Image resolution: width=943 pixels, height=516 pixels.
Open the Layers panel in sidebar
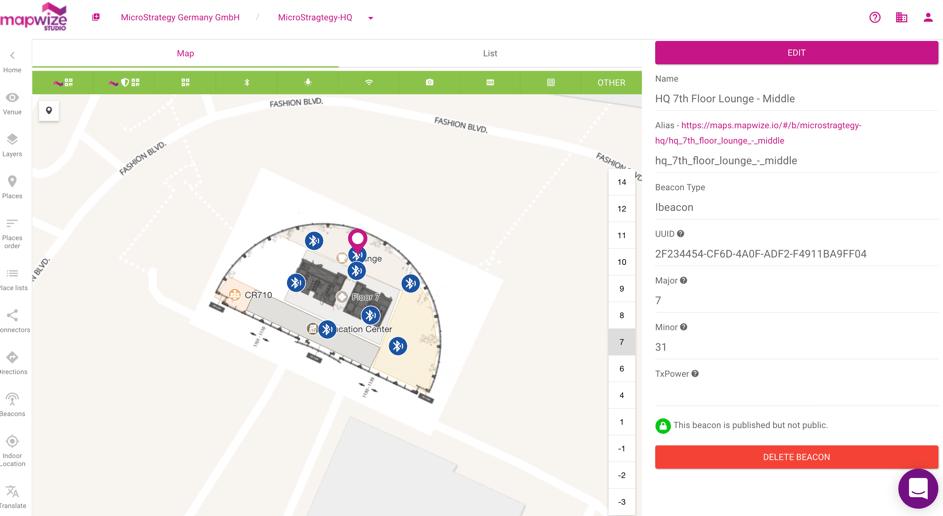click(x=12, y=145)
